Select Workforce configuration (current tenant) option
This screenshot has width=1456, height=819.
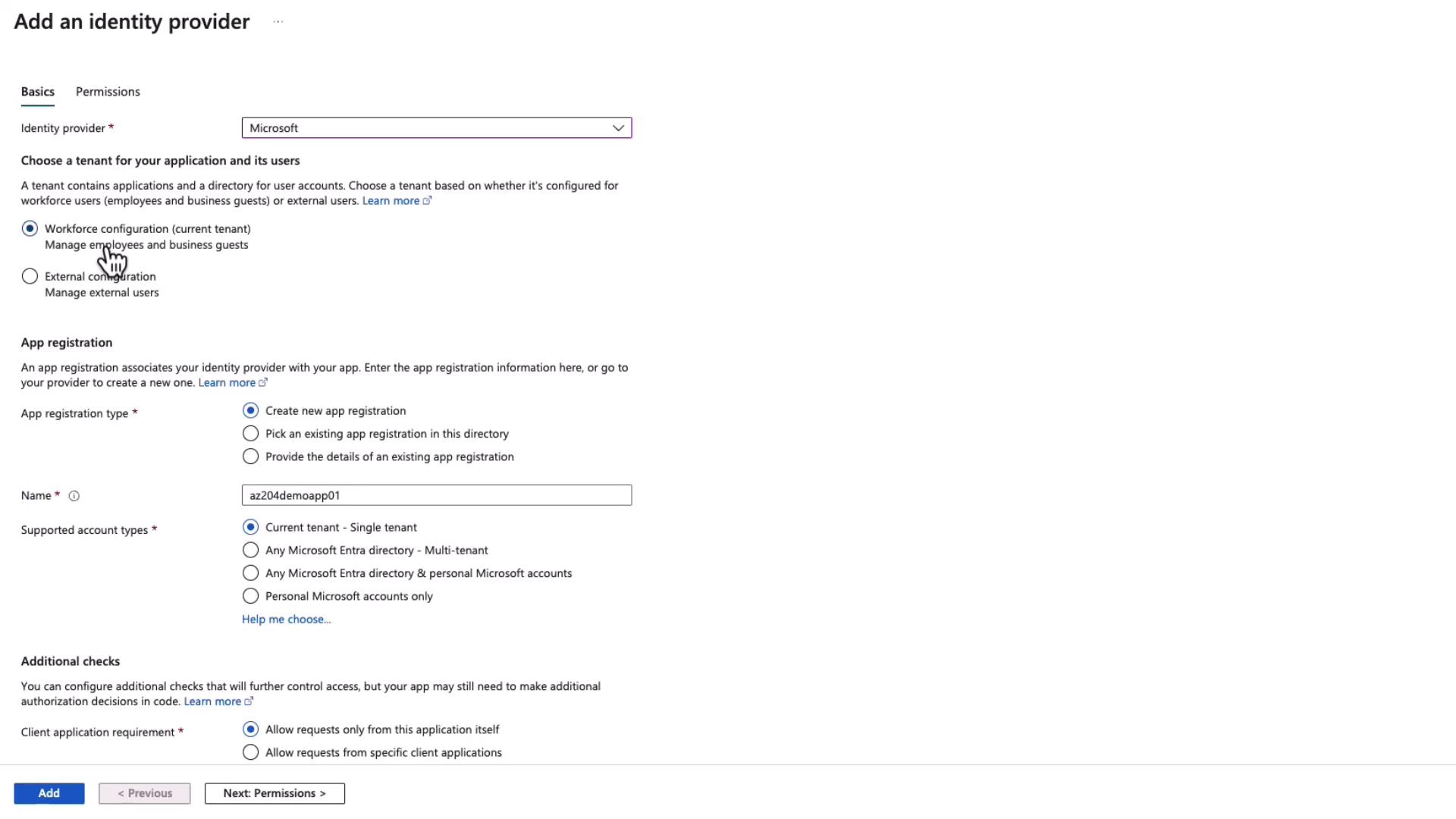pos(30,229)
